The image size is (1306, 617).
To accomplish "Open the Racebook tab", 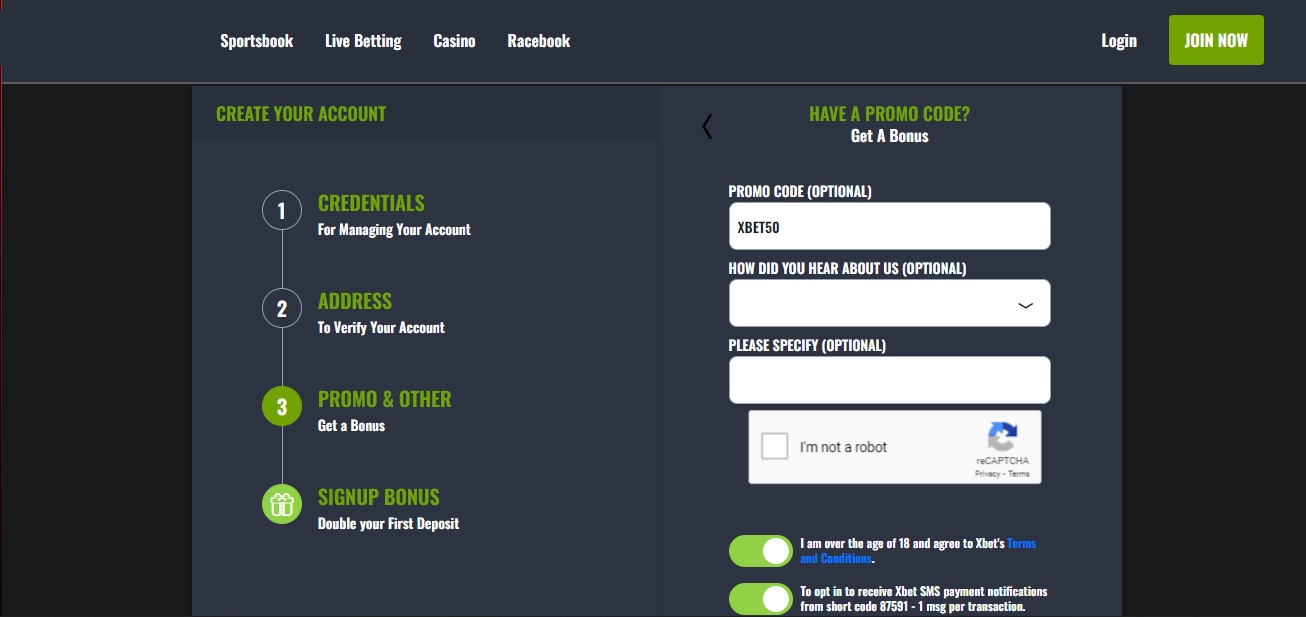I will coord(538,40).
